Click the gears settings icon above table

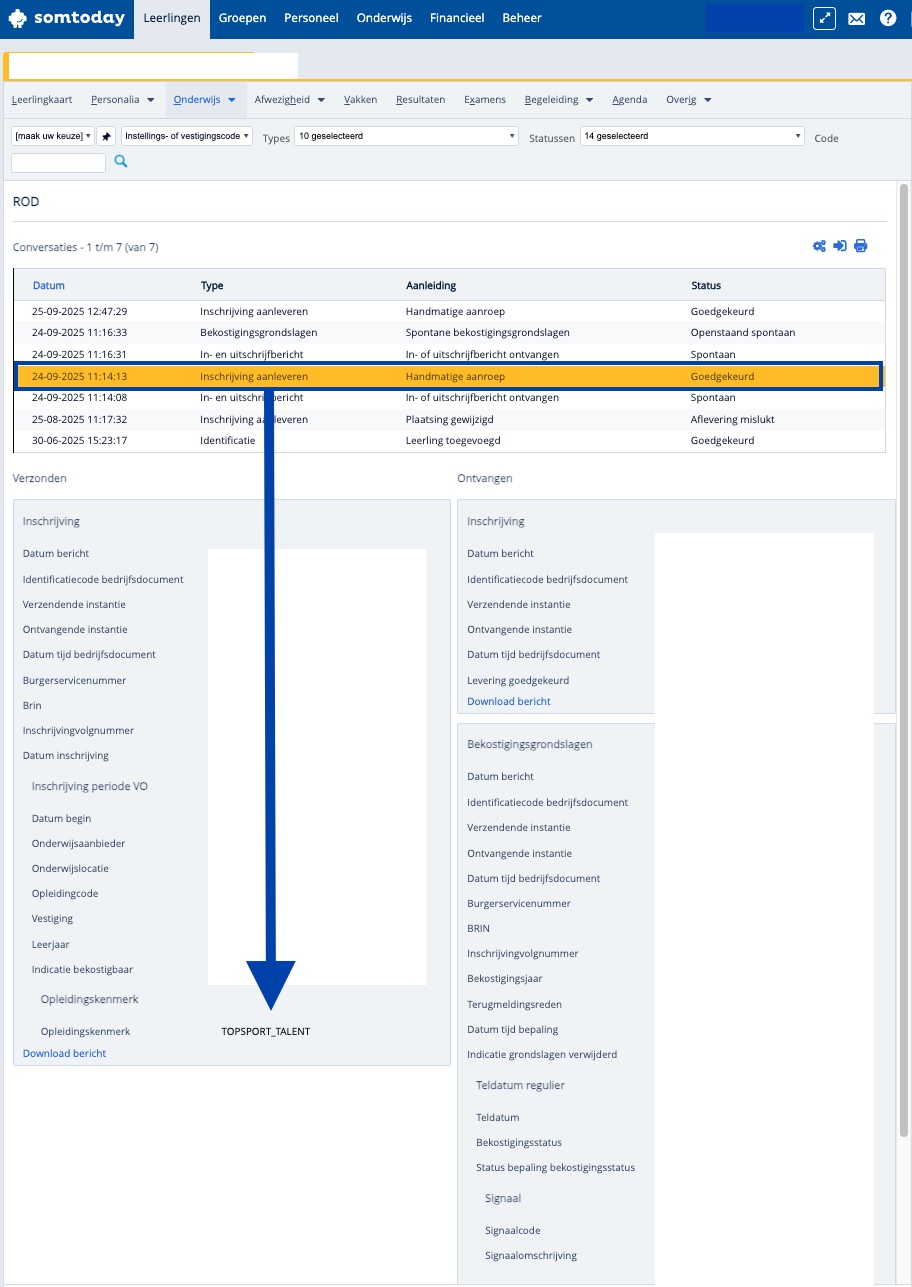pyautogui.click(x=819, y=246)
